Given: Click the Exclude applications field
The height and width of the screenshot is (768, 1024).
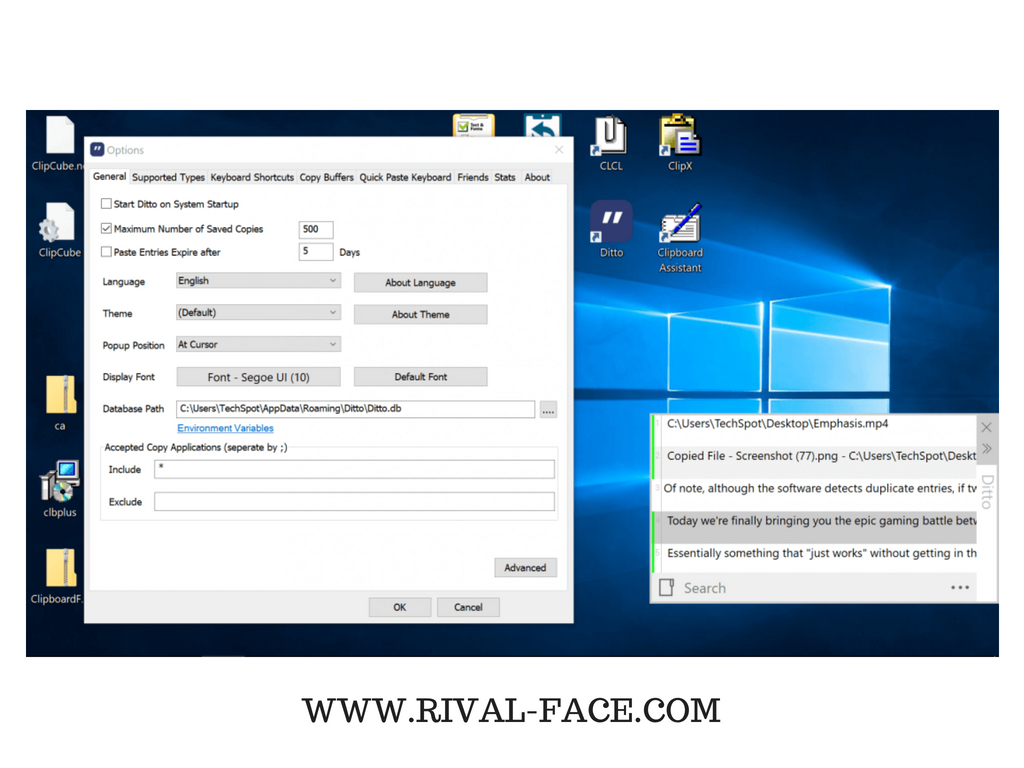Looking at the screenshot, I should (355, 502).
